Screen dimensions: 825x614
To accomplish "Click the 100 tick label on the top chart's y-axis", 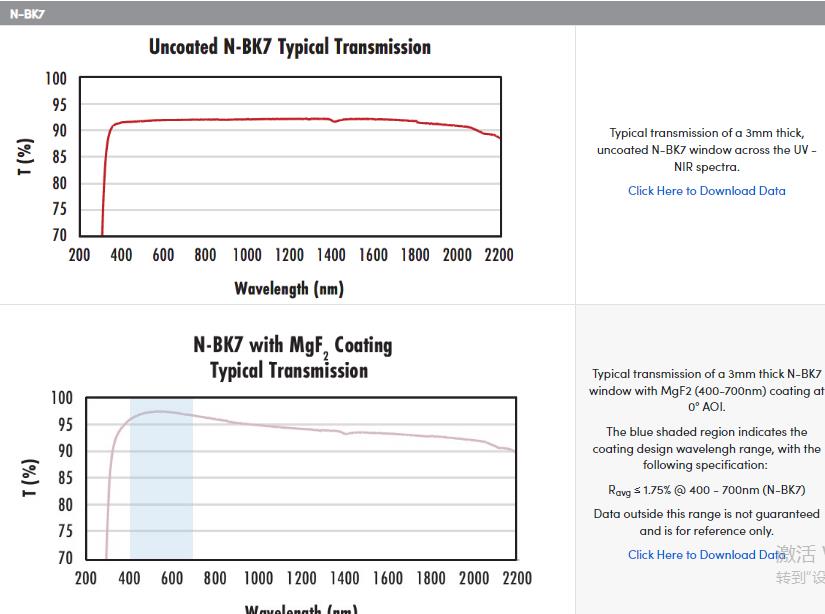I will click(56, 79).
